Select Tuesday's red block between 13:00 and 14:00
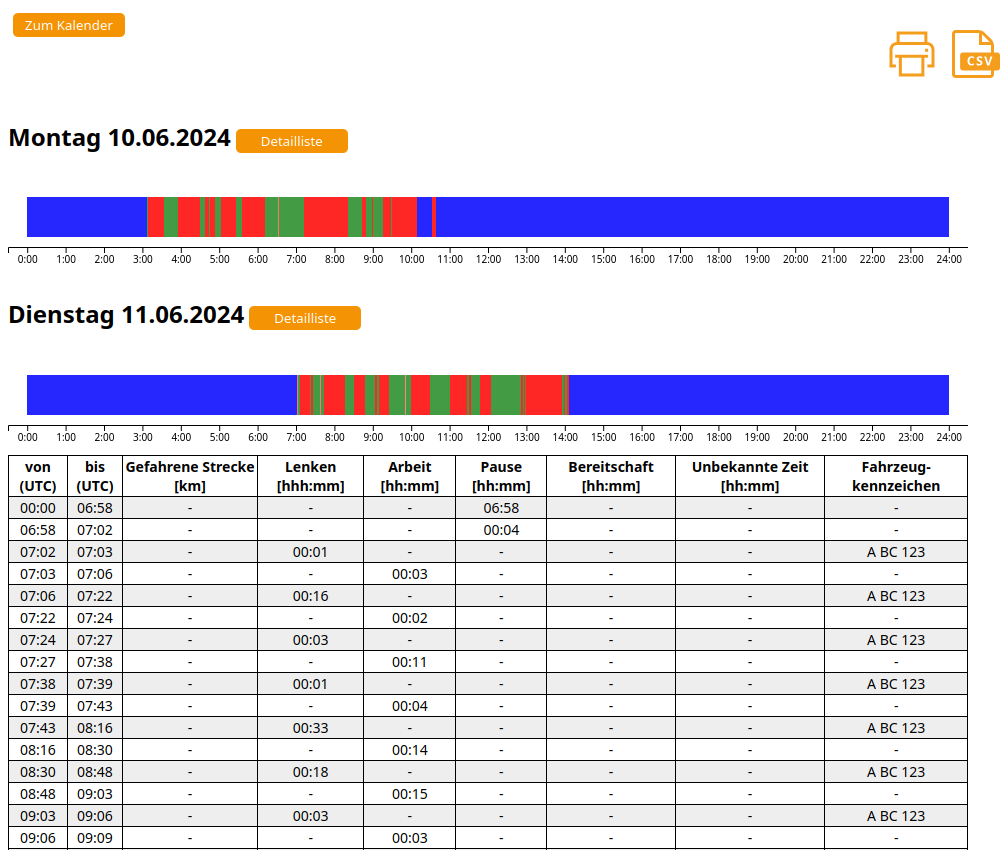This screenshot has width=1003, height=850. [x=543, y=395]
